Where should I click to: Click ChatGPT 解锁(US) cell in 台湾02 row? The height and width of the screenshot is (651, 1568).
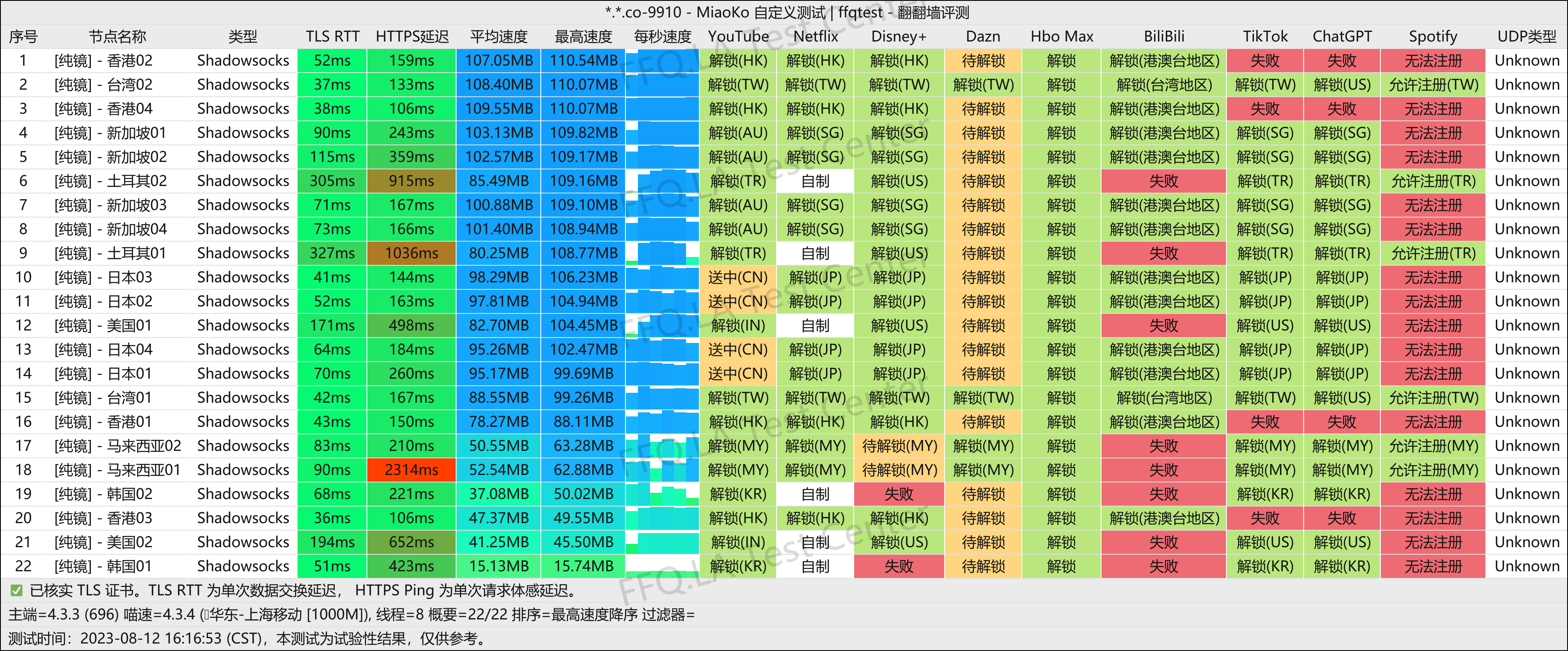click(x=1342, y=85)
